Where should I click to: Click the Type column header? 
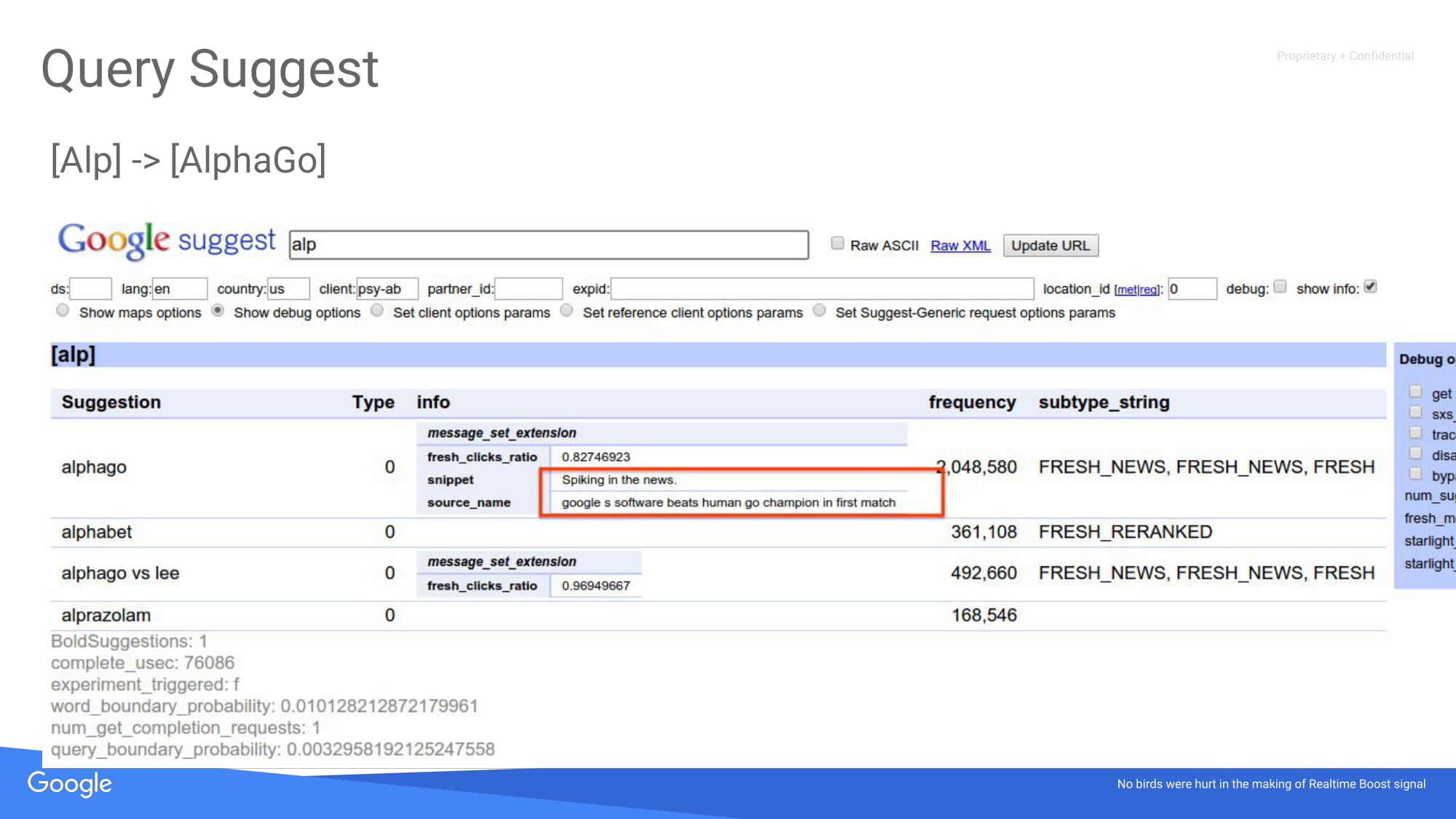tap(373, 402)
